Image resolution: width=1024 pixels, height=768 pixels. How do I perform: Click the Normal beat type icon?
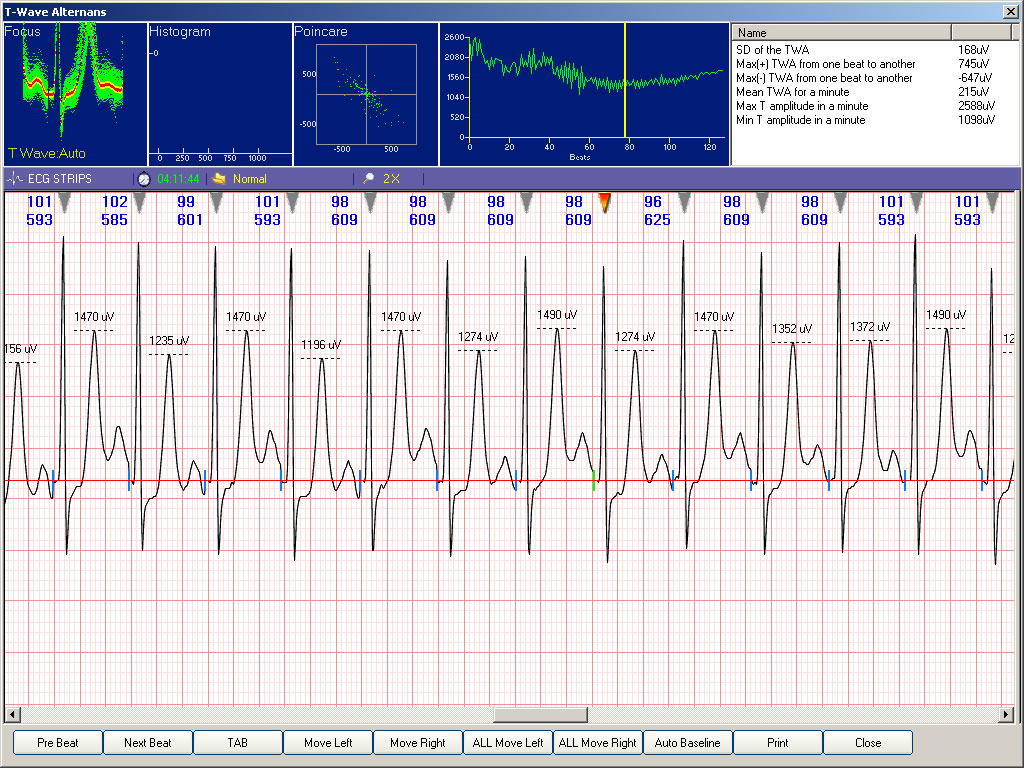tap(219, 179)
